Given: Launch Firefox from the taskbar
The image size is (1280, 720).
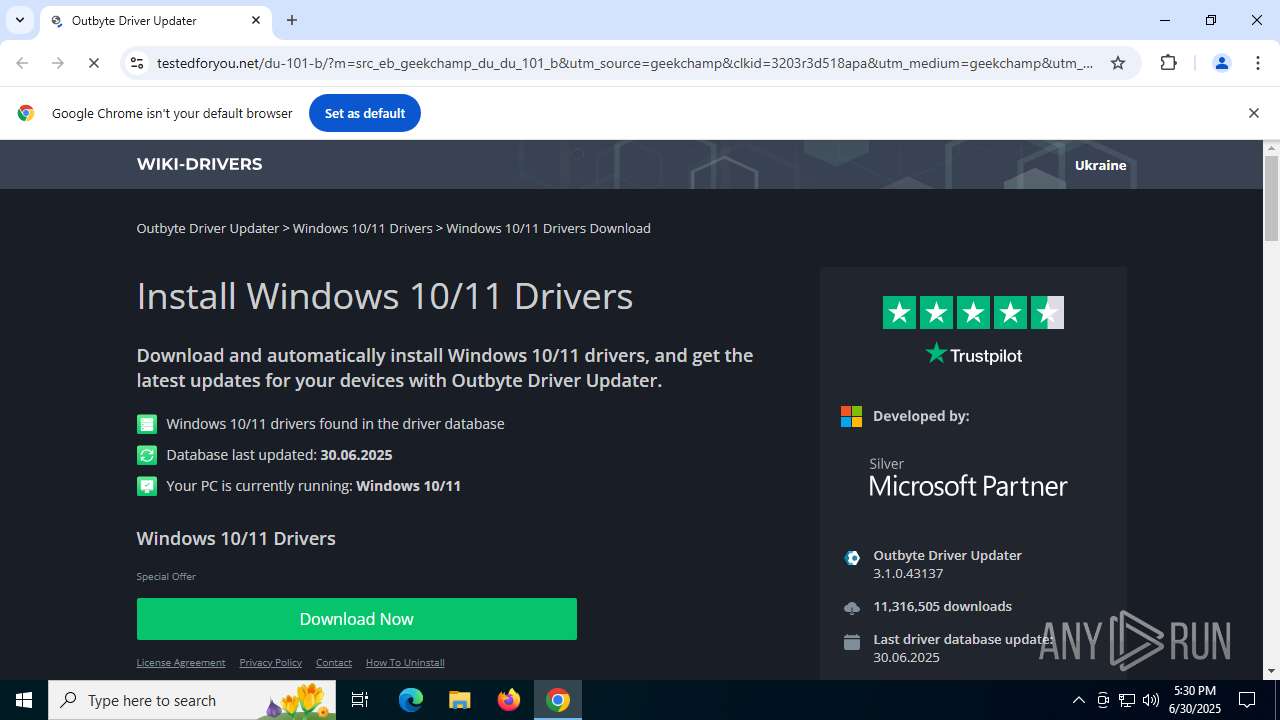Looking at the screenshot, I should [x=509, y=700].
